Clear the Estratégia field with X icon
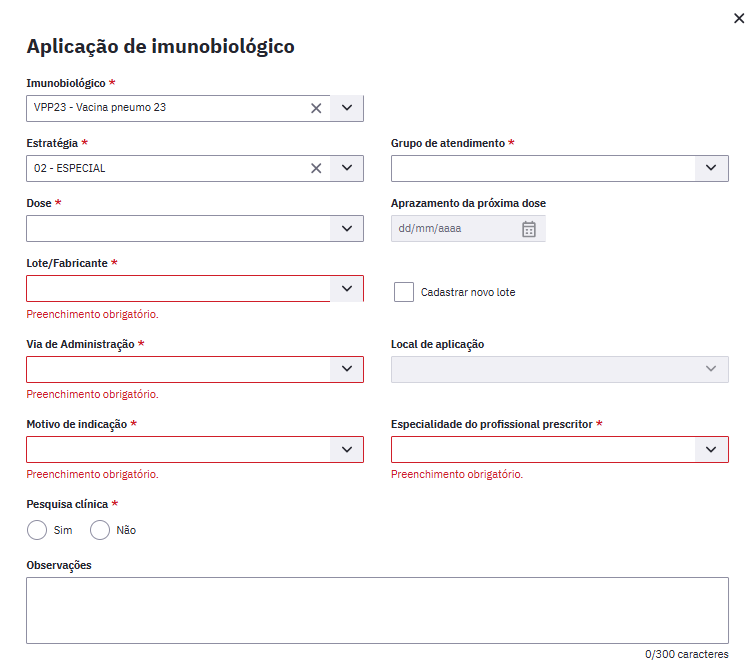Viewport: 751px width, 662px height. point(316,168)
